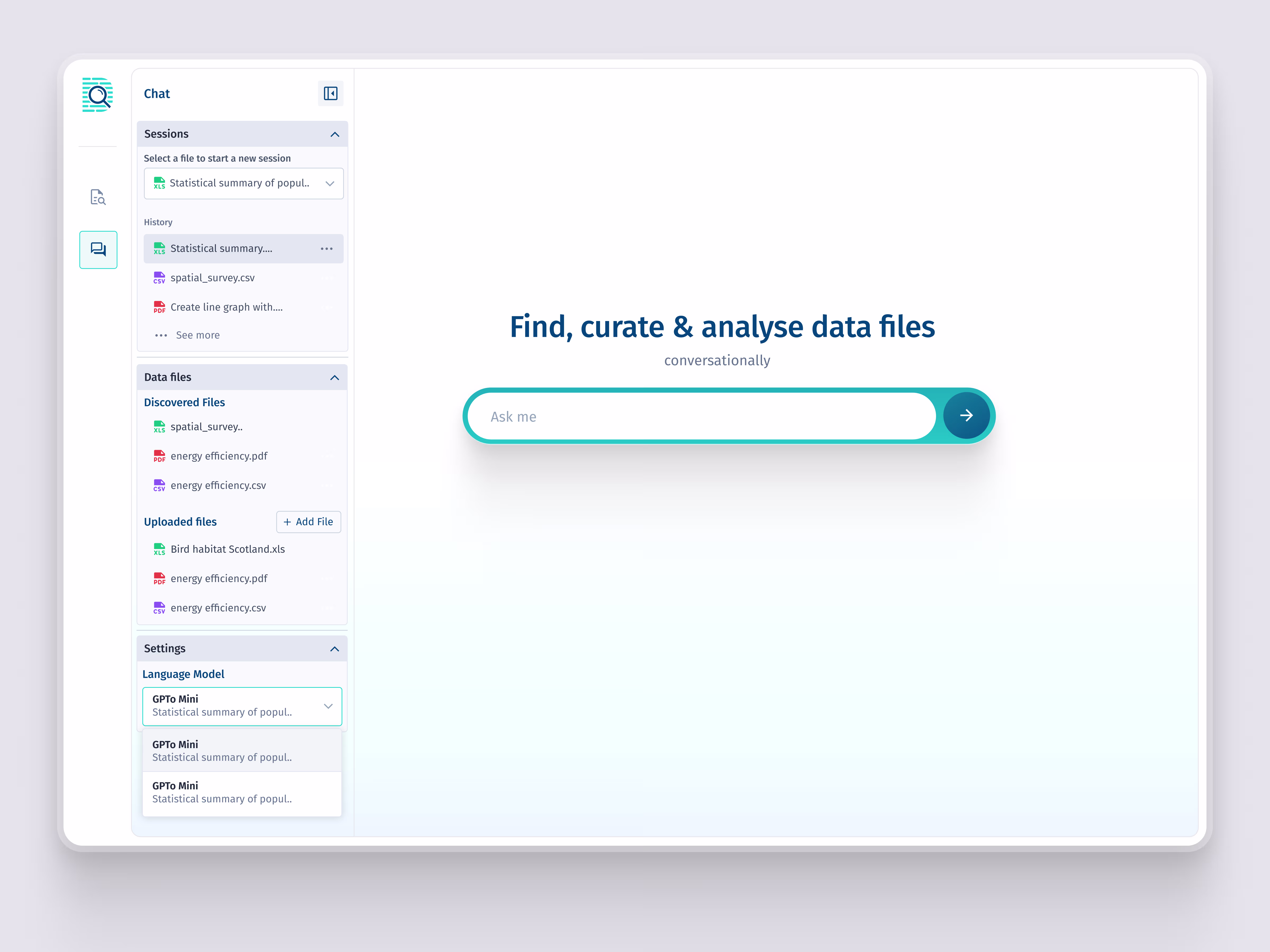Collapse the Data files section
The width and height of the screenshot is (1270, 952).
[335, 378]
